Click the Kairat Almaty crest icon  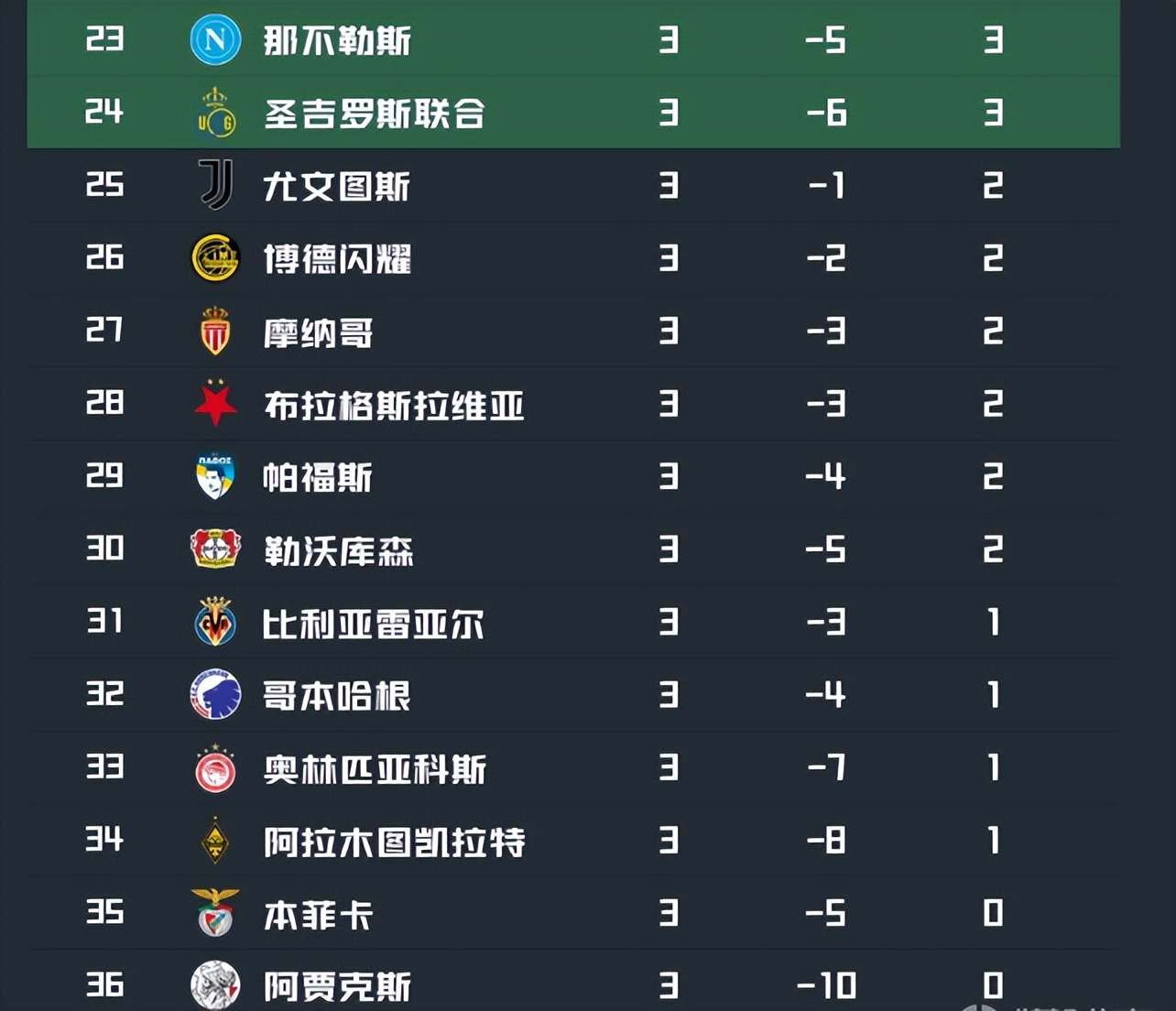click(x=215, y=841)
